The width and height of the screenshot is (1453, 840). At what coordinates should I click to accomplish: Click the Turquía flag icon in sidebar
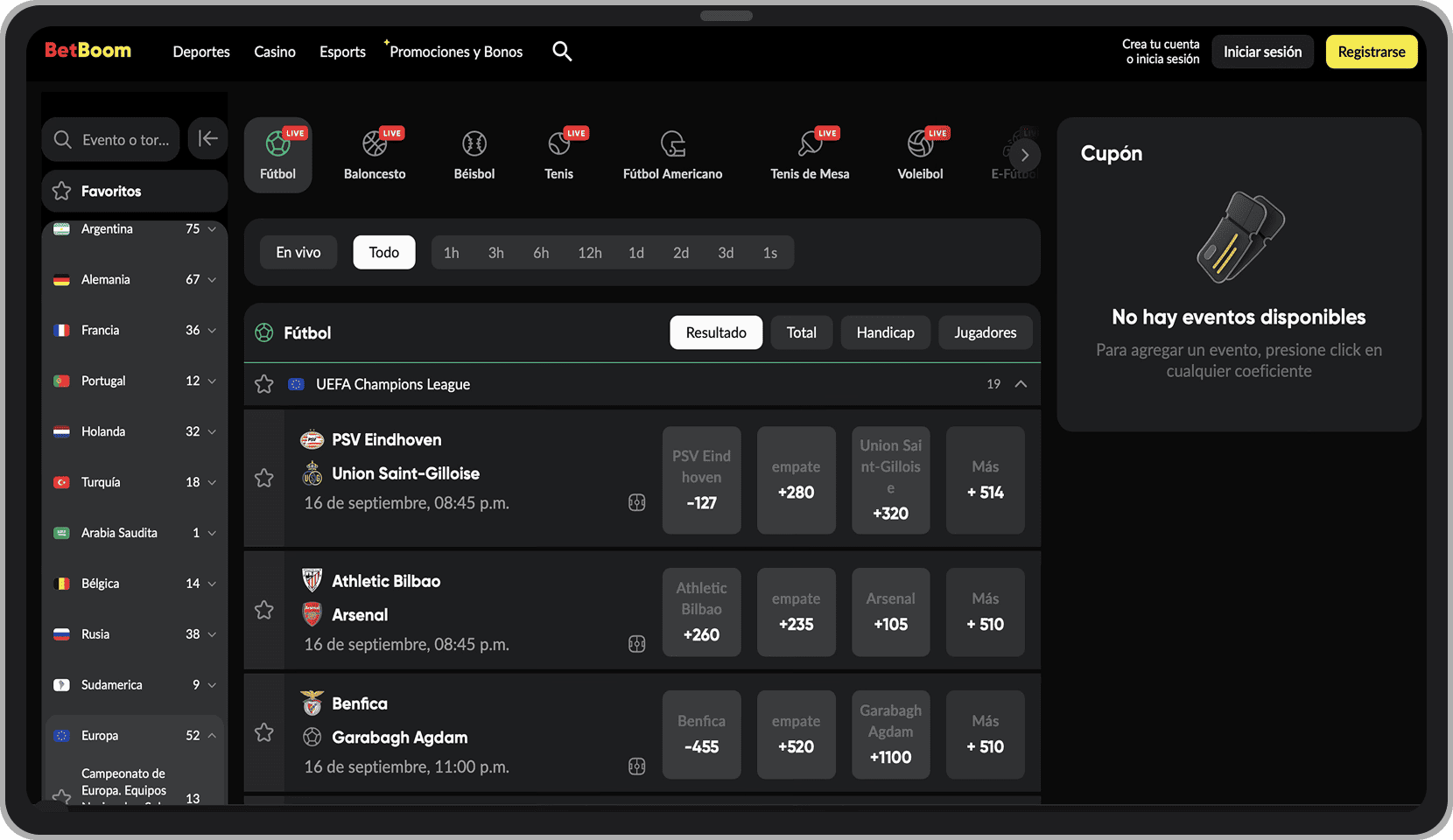click(x=61, y=482)
